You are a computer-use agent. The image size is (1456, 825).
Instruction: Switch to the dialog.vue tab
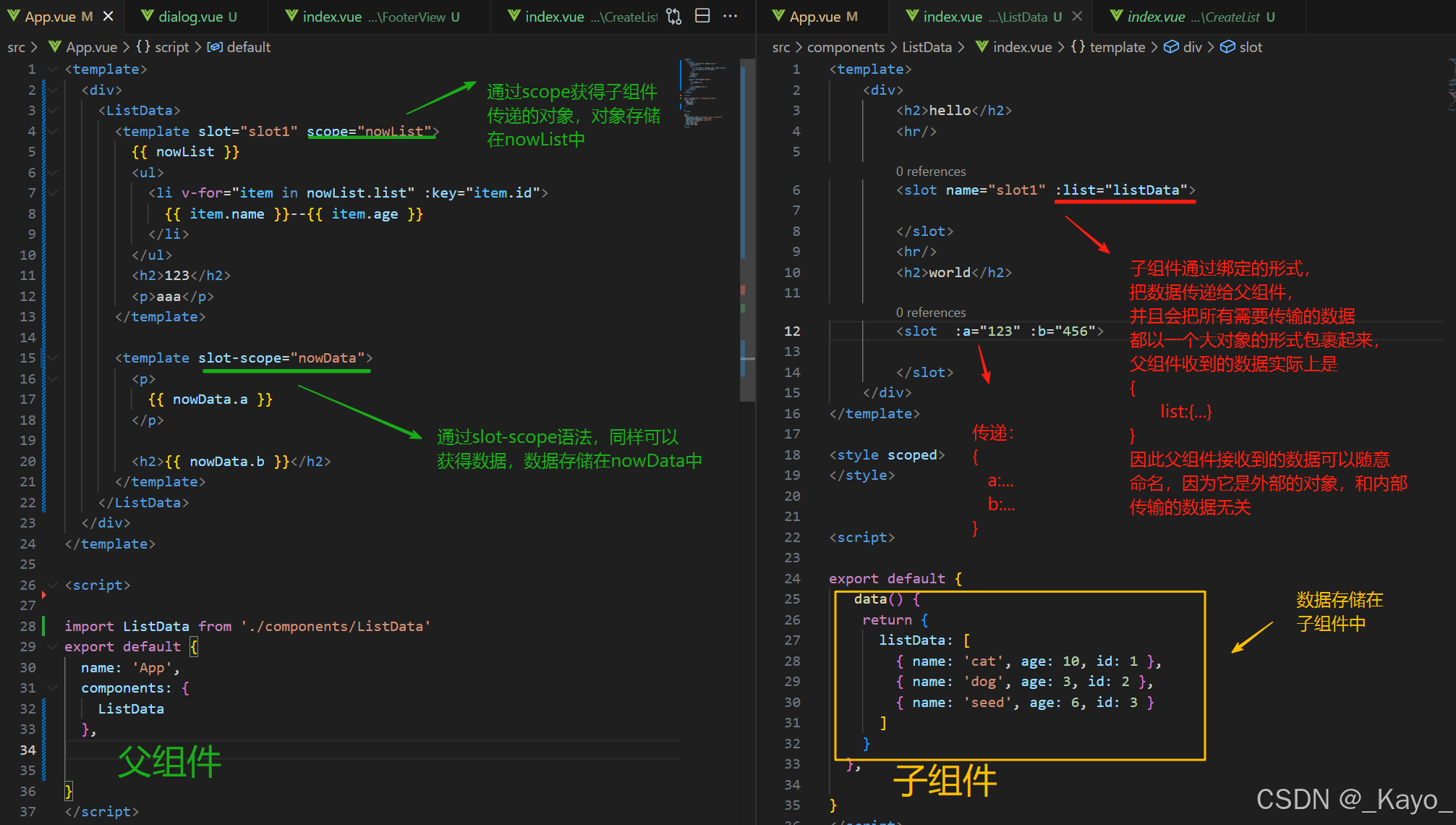click(x=197, y=17)
